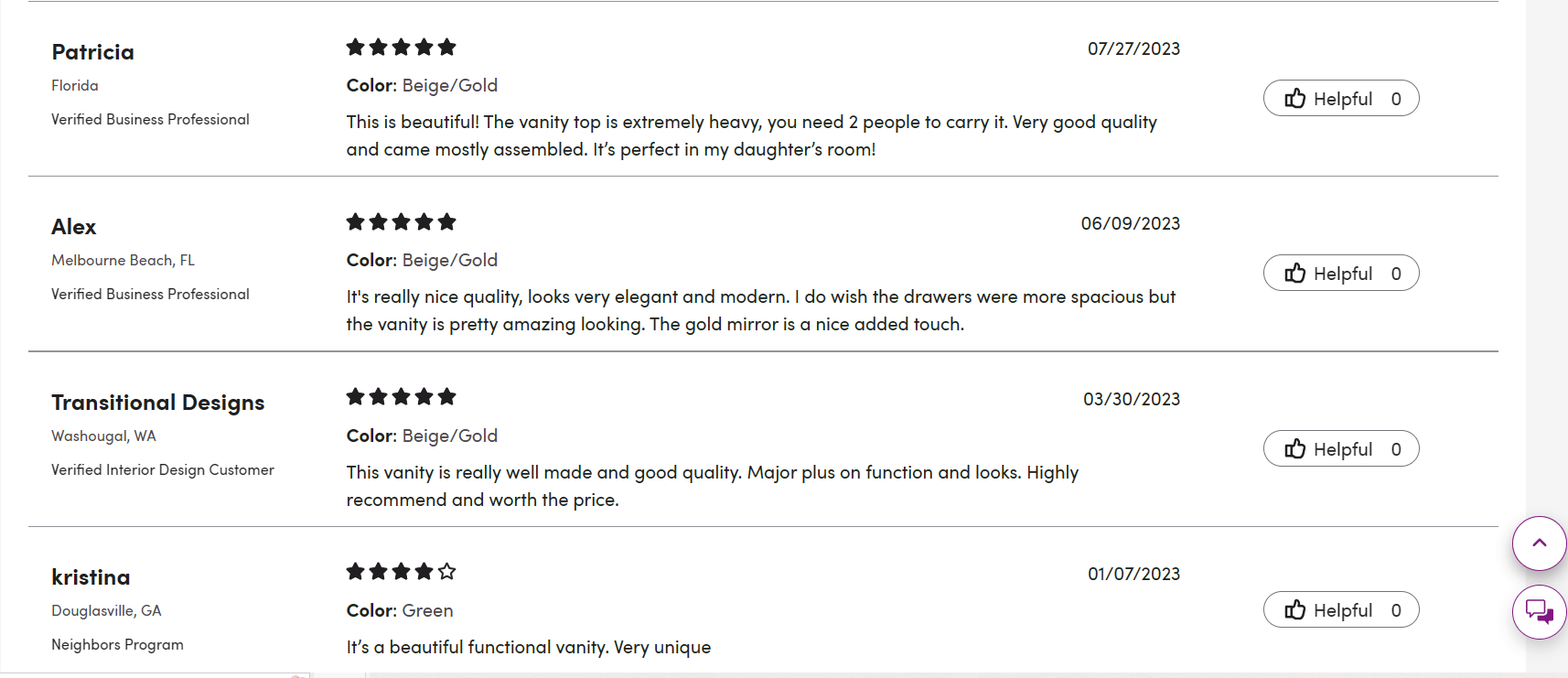The image size is (1568, 678).
Task: Click kristina's four-star rating
Action: (x=401, y=572)
